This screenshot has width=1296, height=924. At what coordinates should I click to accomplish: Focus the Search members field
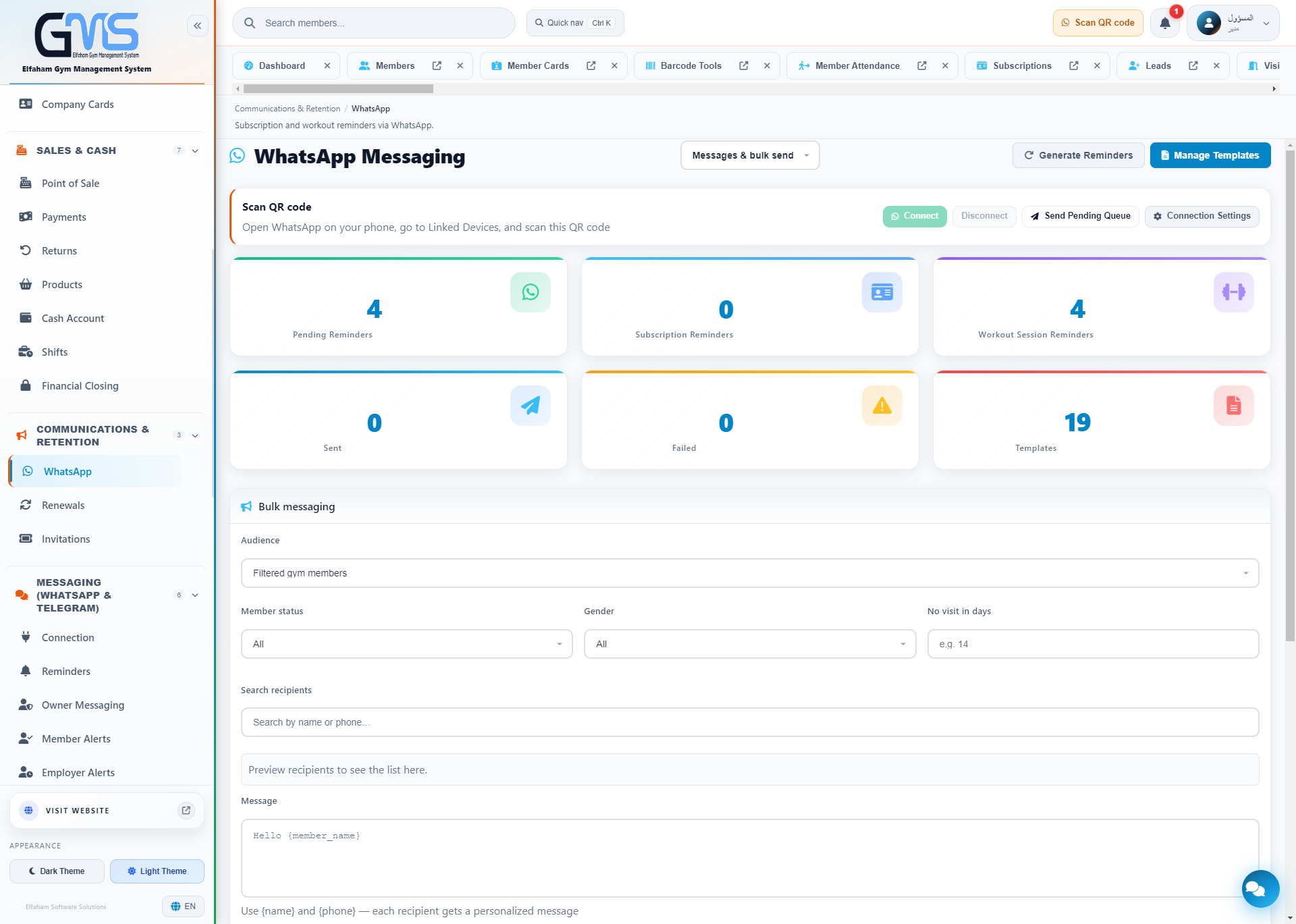(373, 23)
